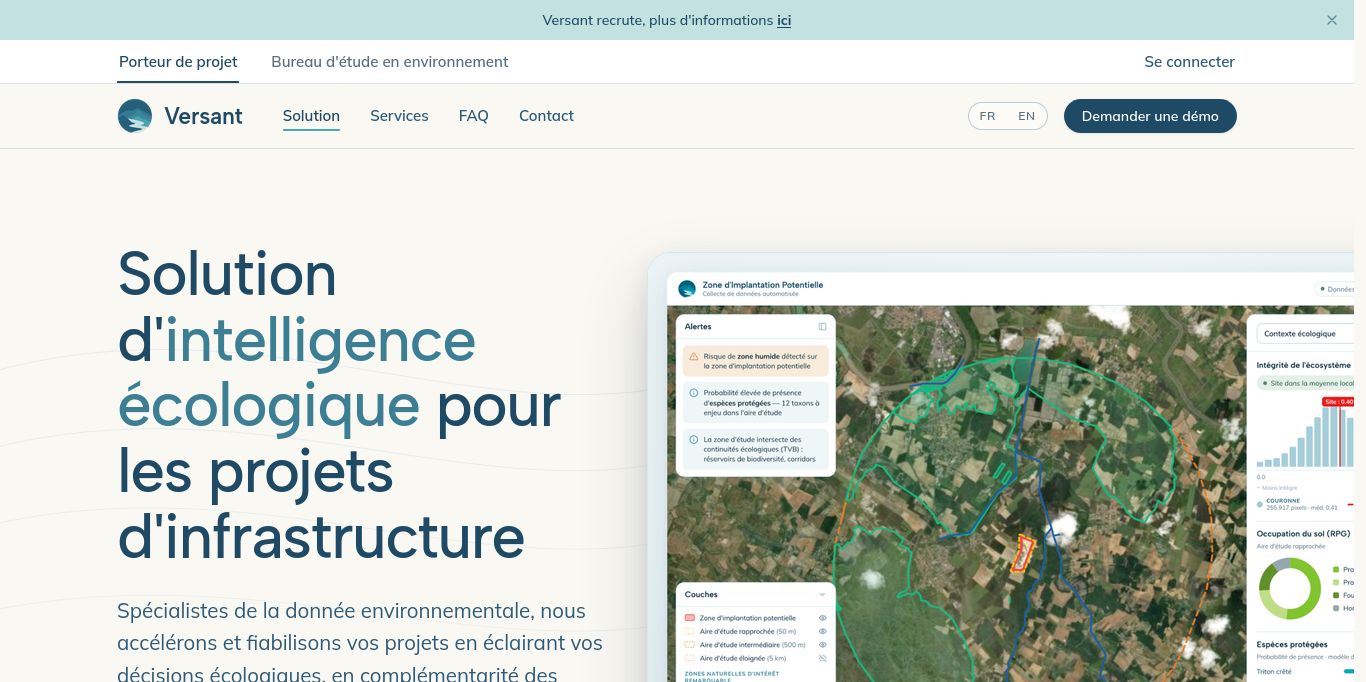Screen dimensions: 1366x682
Task: Click the Aire d'étude intermédiaire orange dashed swatch
Action: [689, 645]
